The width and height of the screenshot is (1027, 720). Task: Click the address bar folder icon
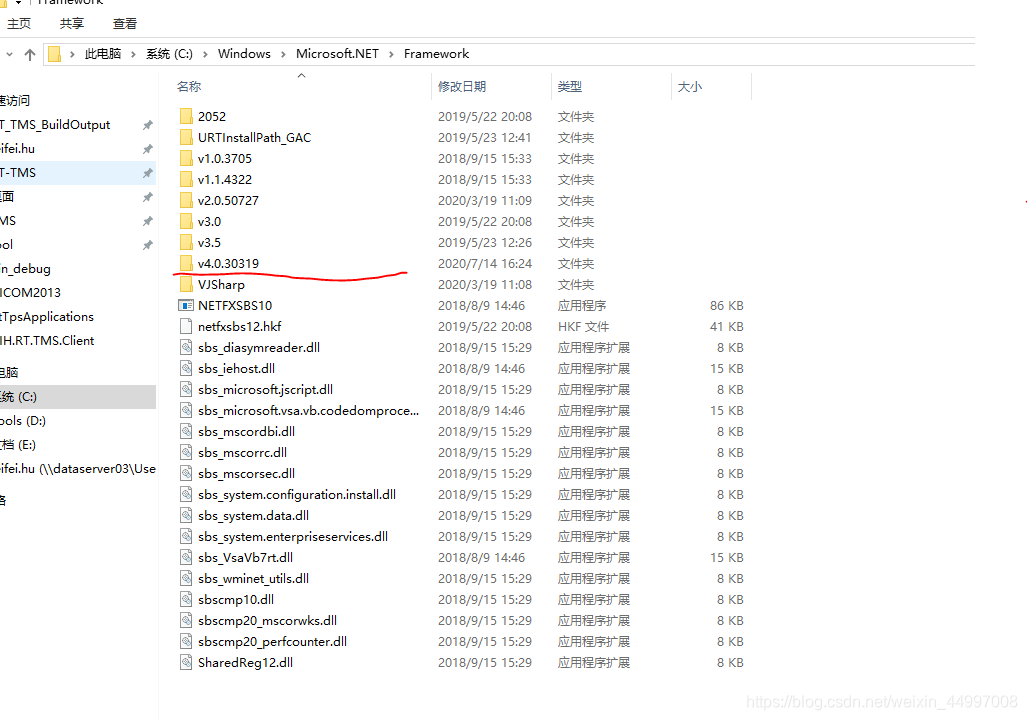[55, 54]
